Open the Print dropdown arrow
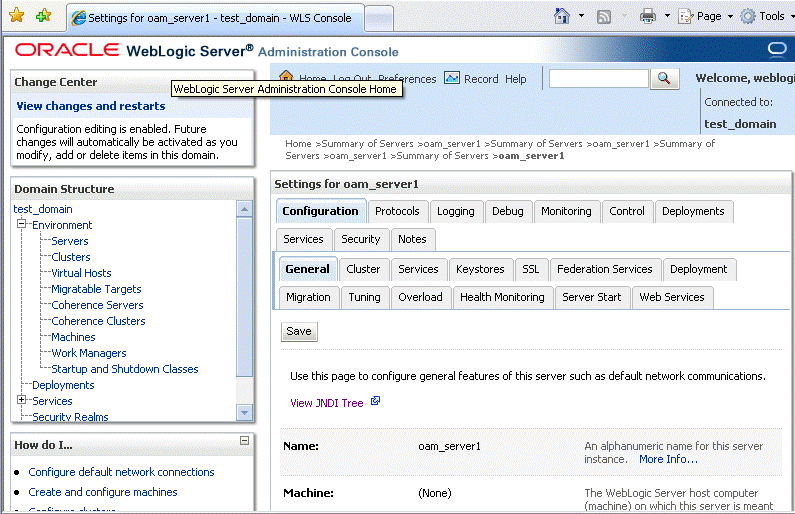The height and width of the screenshot is (514, 795). tap(667, 16)
